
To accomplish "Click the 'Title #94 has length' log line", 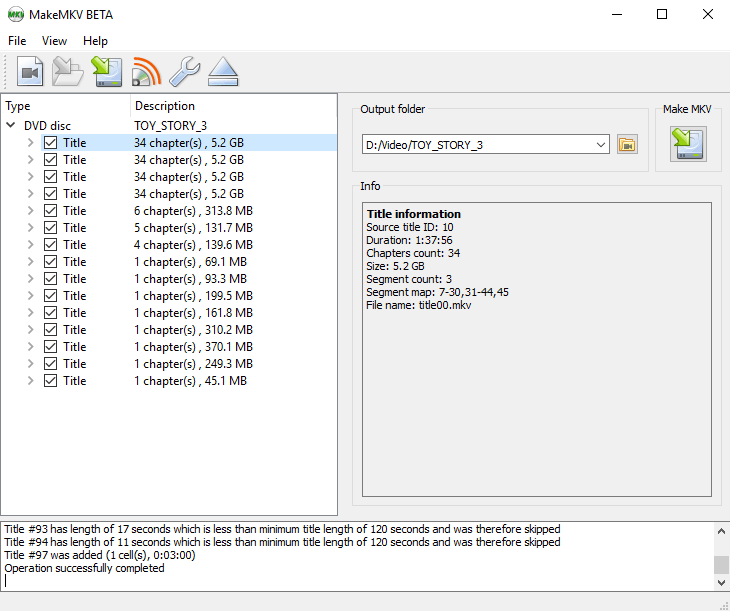I will tap(282, 542).
